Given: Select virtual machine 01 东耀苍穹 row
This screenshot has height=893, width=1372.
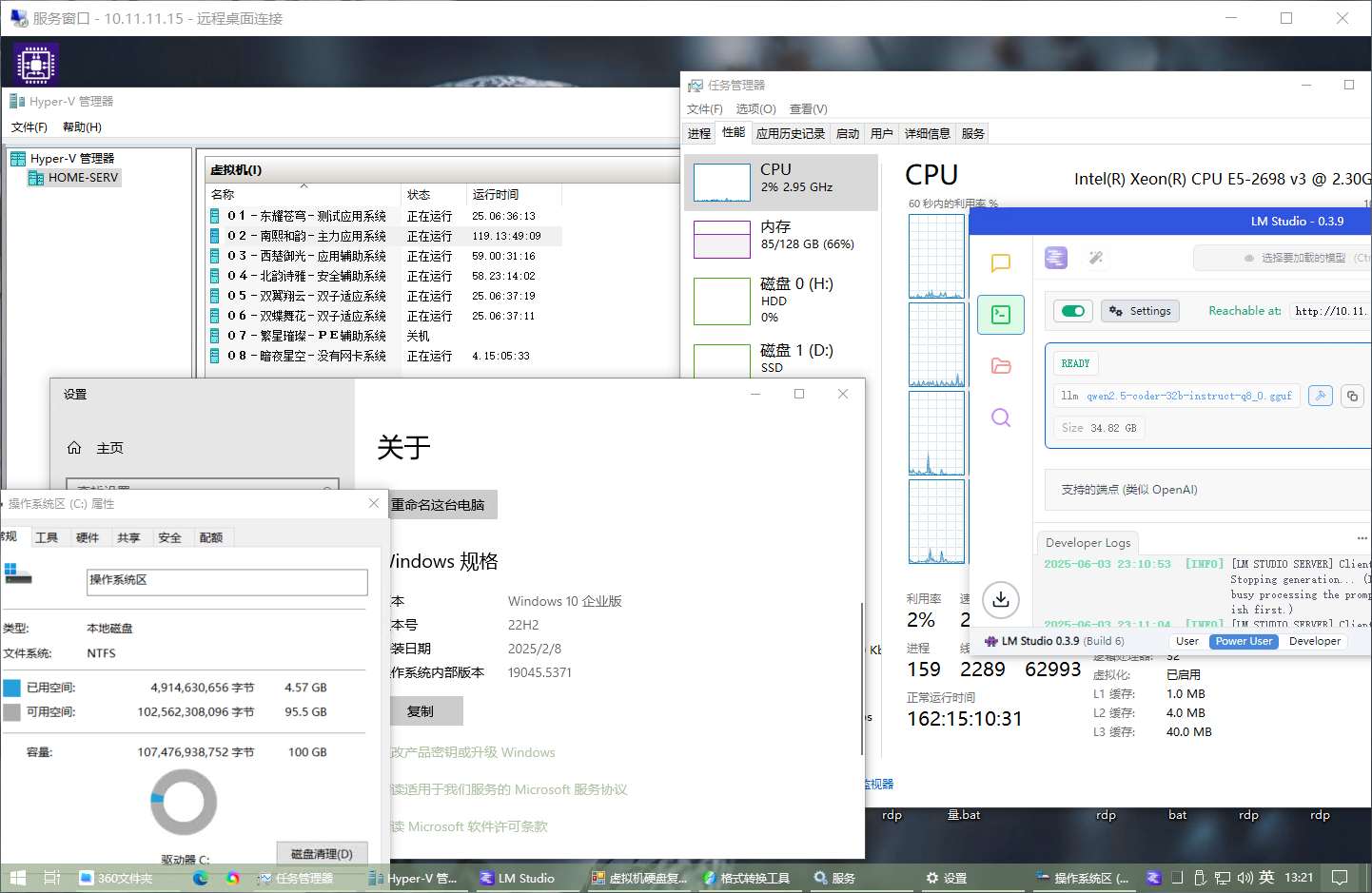Looking at the screenshot, I should (x=384, y=217).
